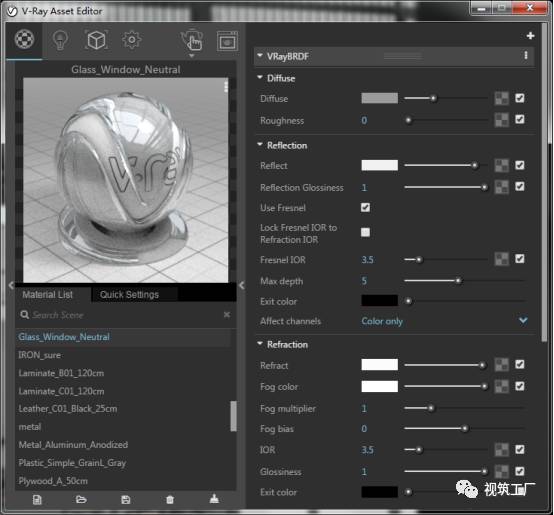The height and width of the screenshot is (515, 554).
Task: Collapse the VRayBRDF layer
Action: [x=260, y=55]
